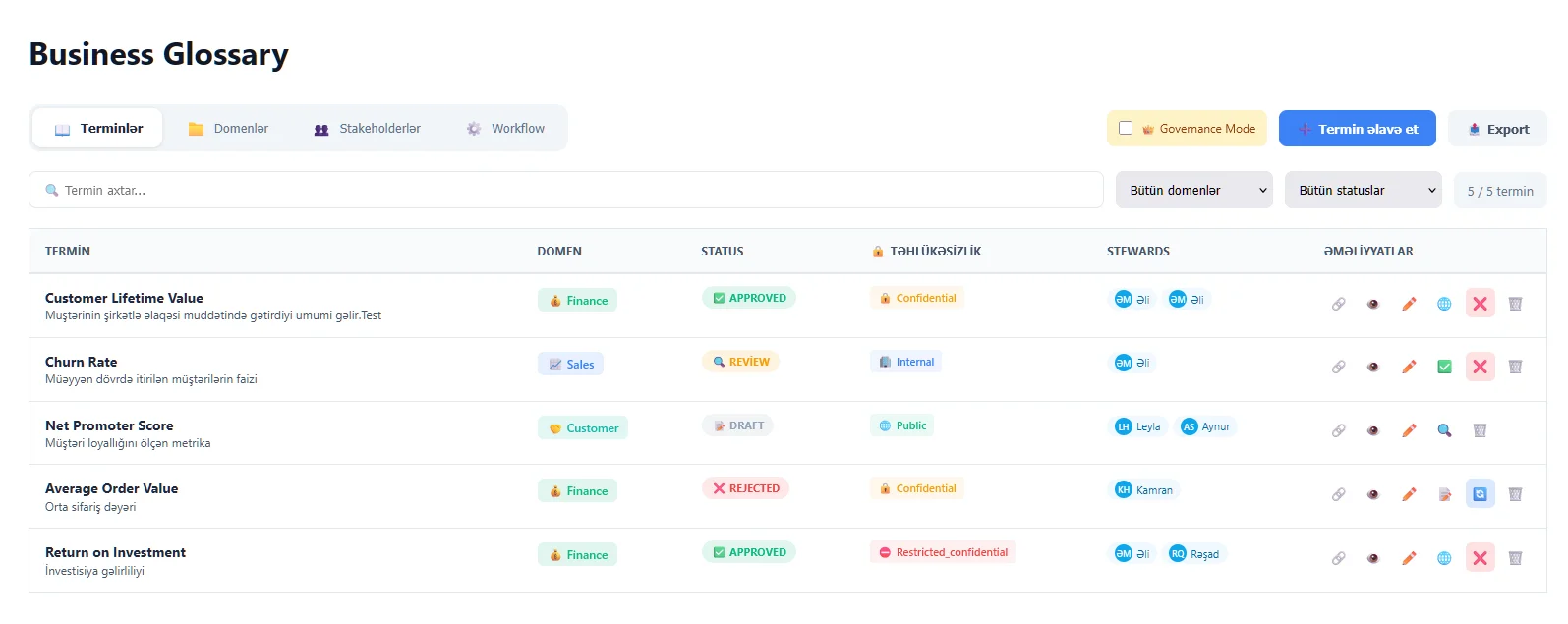Image resolution: width=1568 pixels, height=624 pixels.
Task: Click the Customer Lifetime Value term name
Action: [x=124, y=298]
